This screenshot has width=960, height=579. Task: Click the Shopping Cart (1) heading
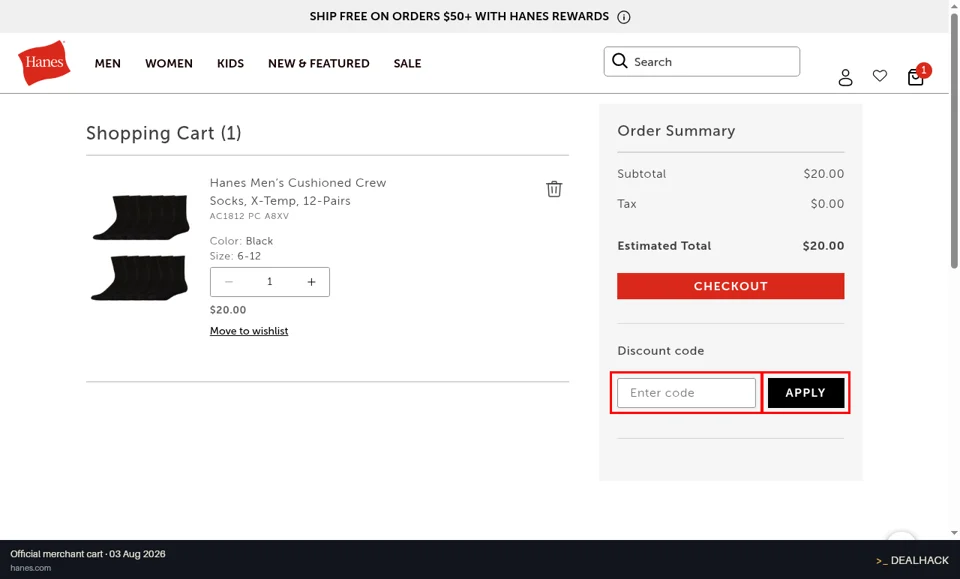[163, 133]
